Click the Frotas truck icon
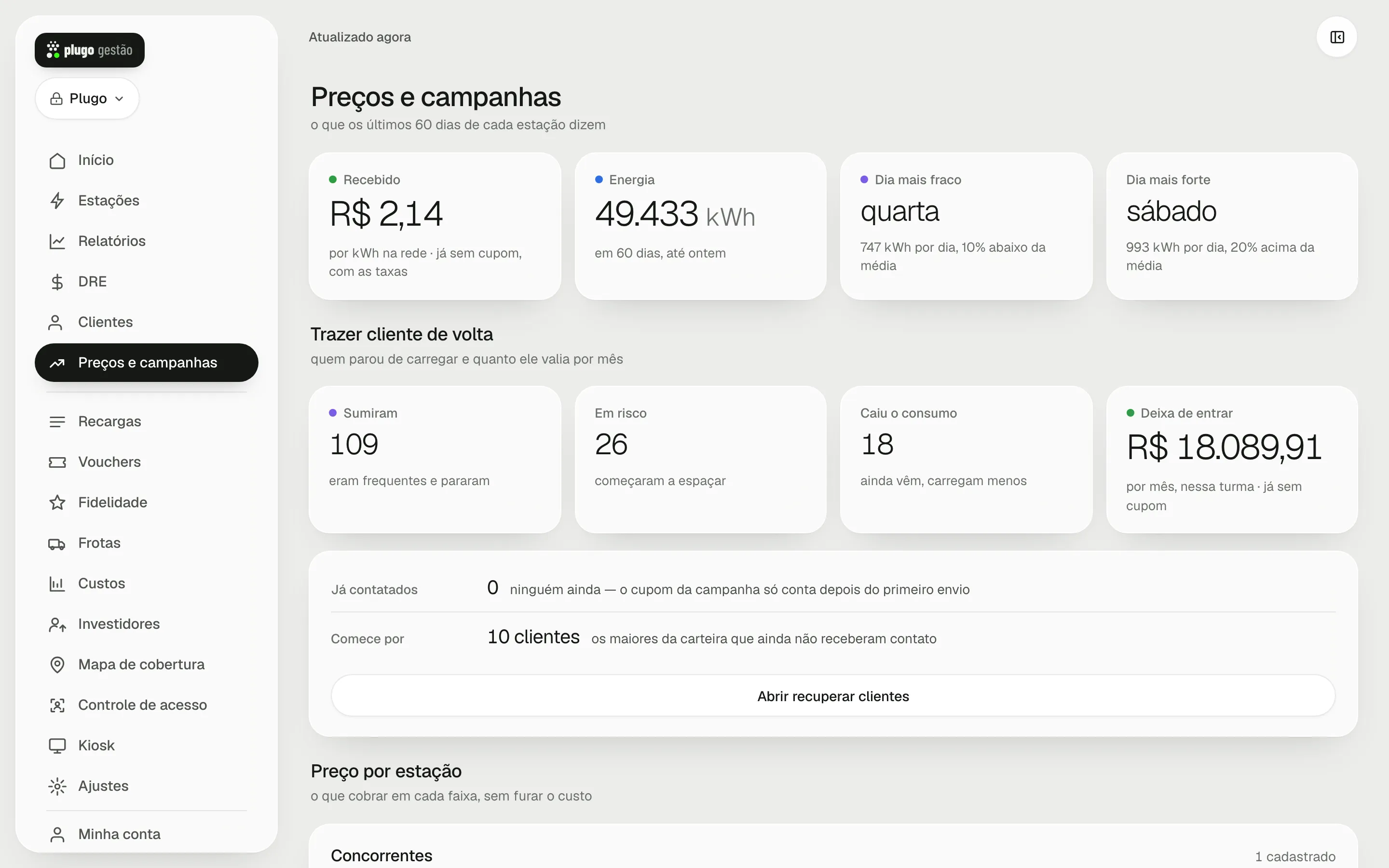This screenshot has height=868, width=1389. tap(57, 543)
